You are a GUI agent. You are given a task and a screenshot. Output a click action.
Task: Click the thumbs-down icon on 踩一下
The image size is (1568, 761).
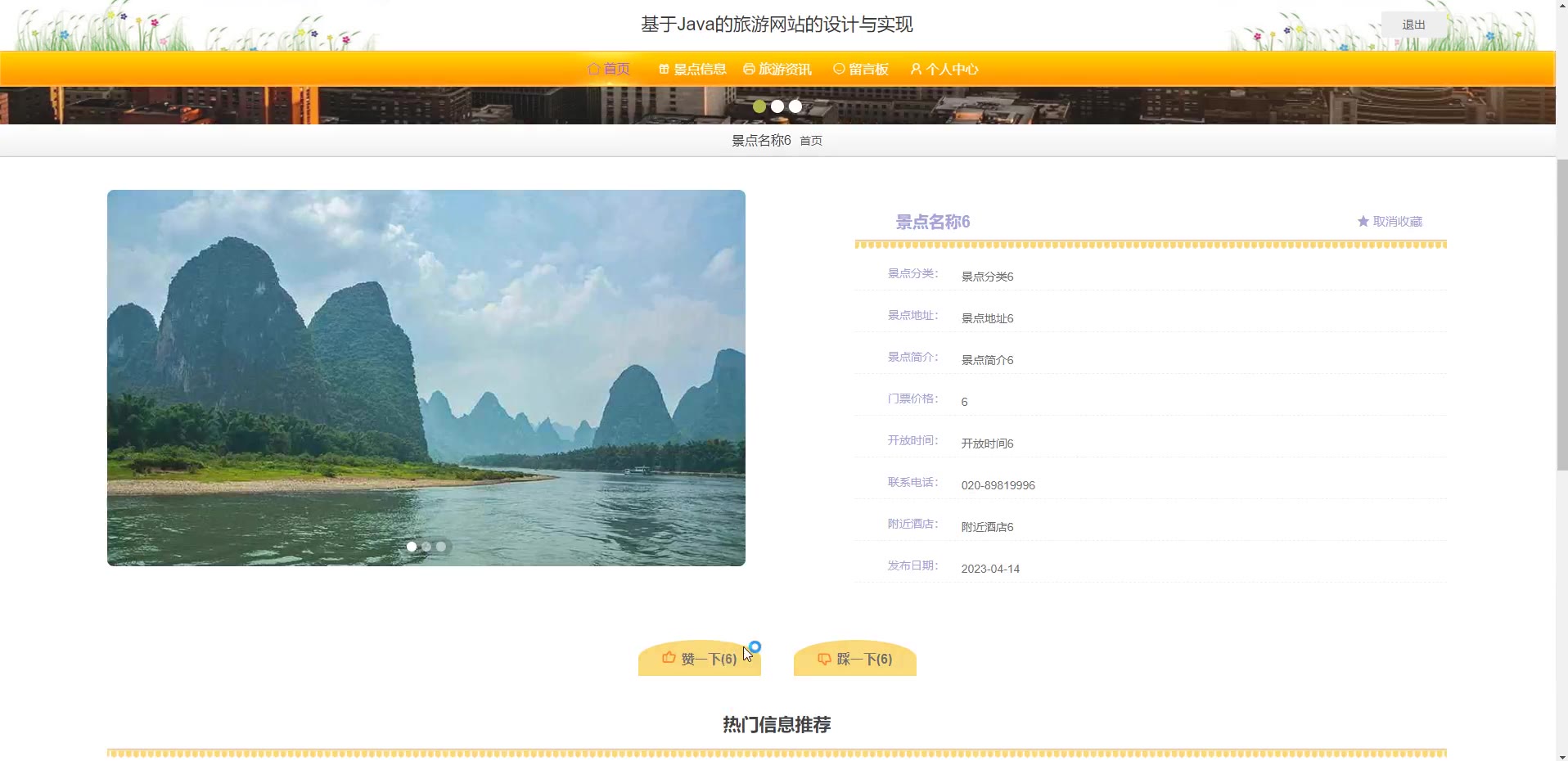[x=824, y=658]
